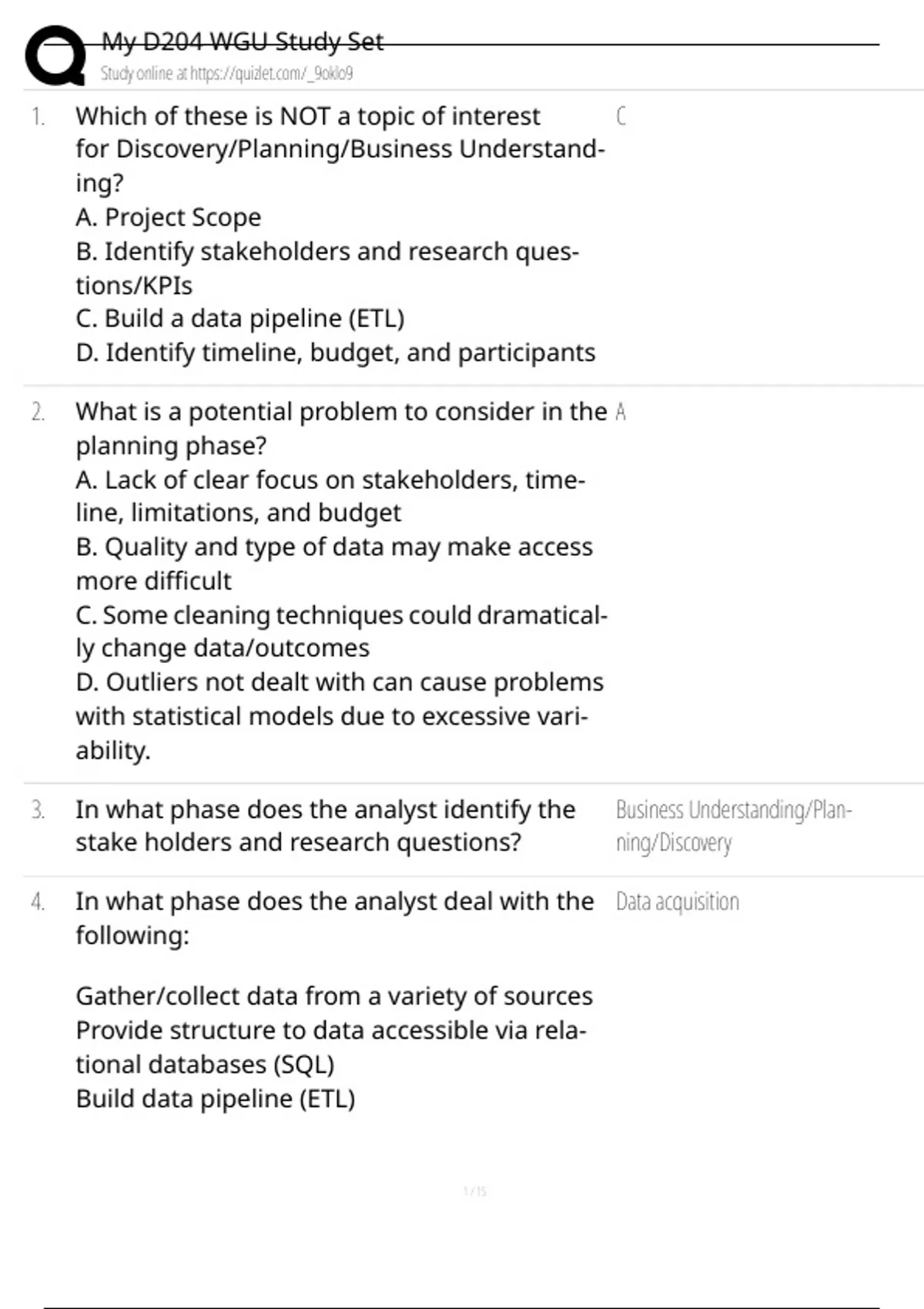
Task: Click the 1/15 page number indicator
Action: [x=474, y=1191]
